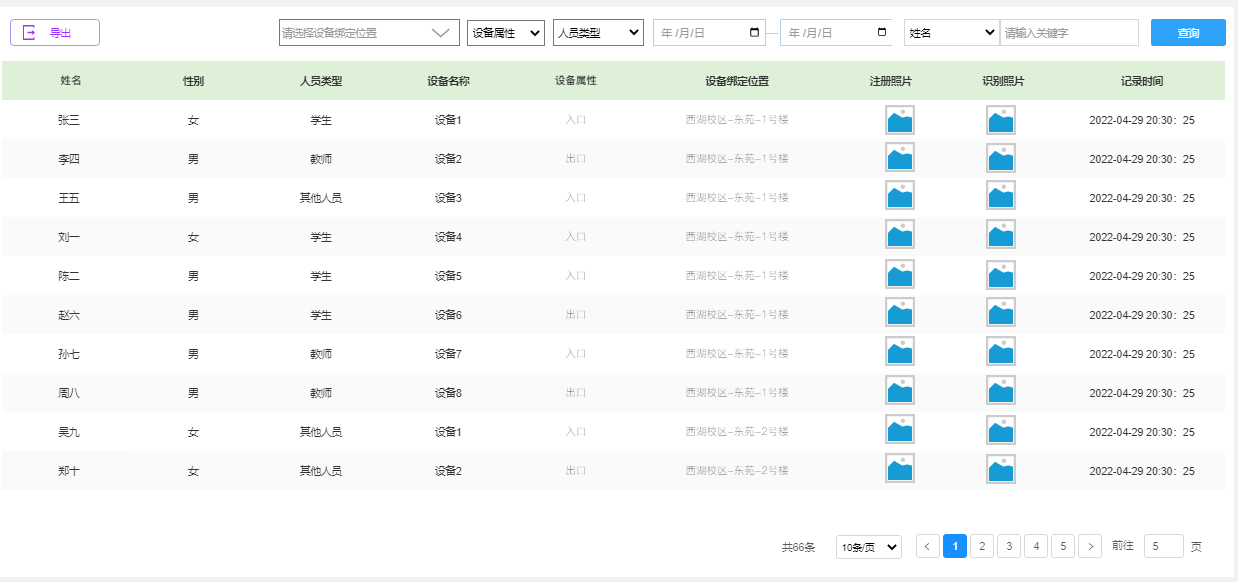
Task: View 吴九's recognition photo
Action: [x=1001, y=430]
